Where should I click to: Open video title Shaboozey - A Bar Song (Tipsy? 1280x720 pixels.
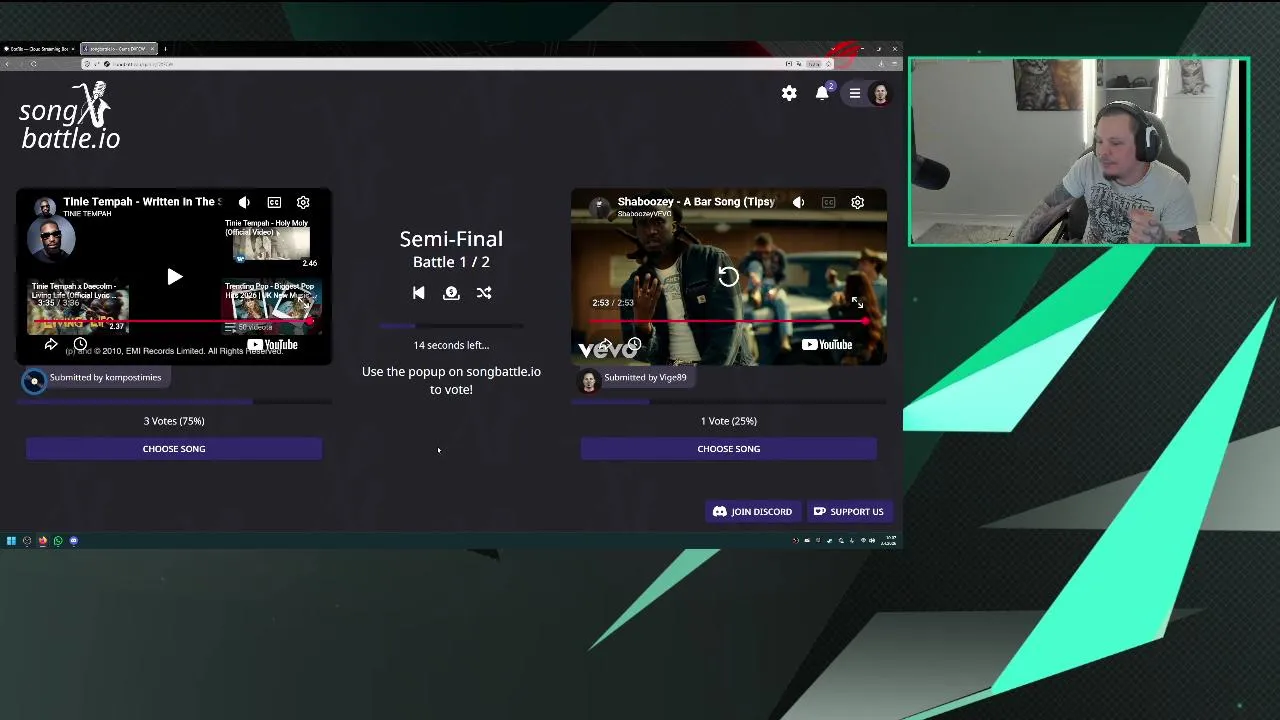(x=696, y=201)
